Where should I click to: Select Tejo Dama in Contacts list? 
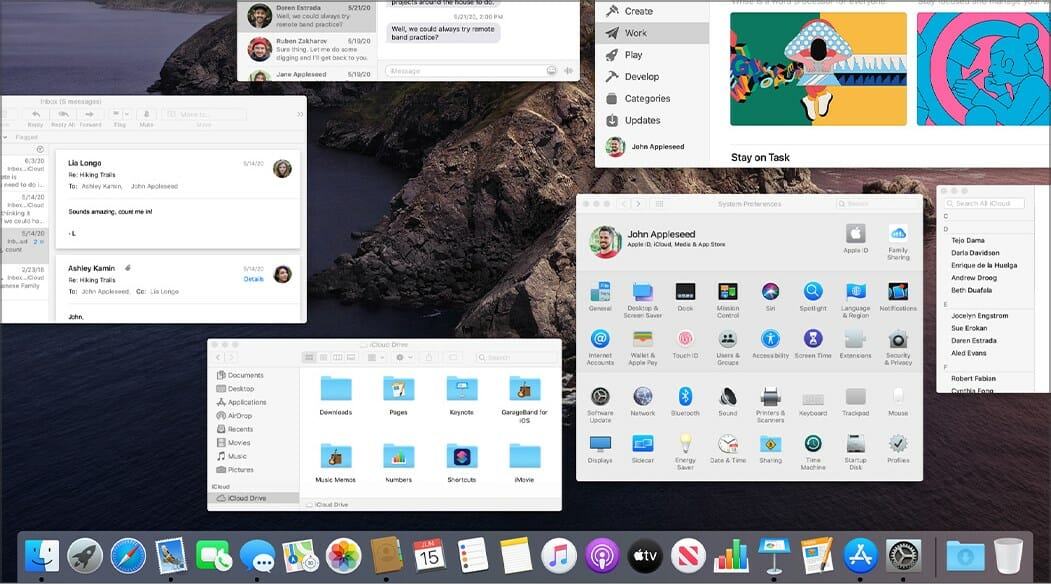(x=968, y=240)
